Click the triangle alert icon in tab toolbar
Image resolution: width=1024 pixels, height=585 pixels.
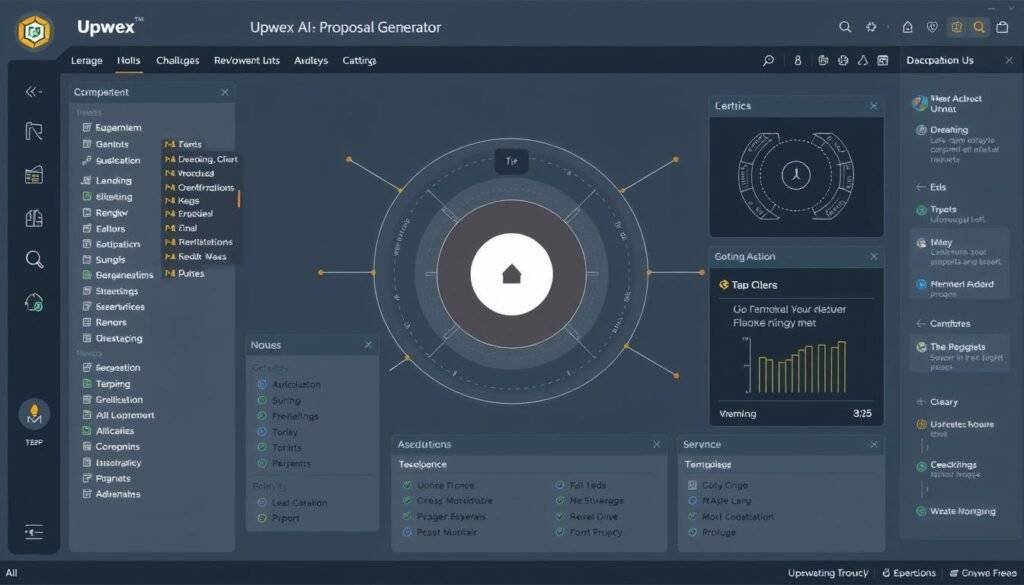863,60
